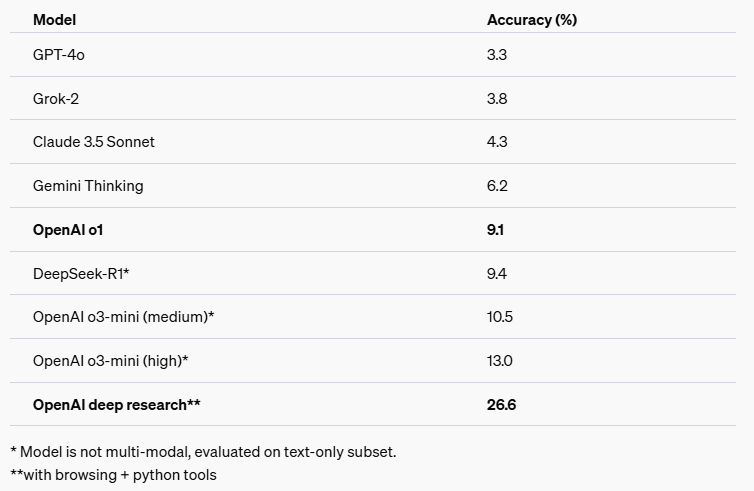
Task: Select OpenAI deep research** row label
Action: point(116,405)
